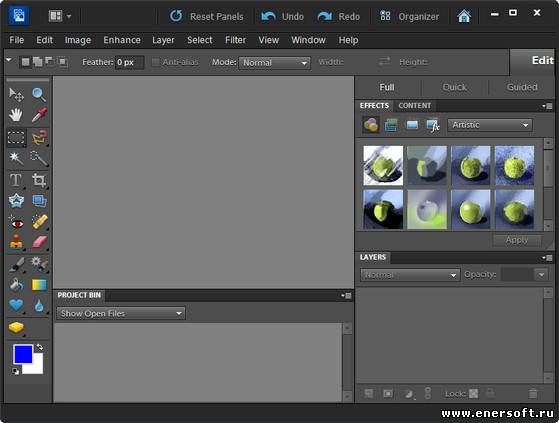This screenshot has height=423, width=559.
Task: Pick the Eyedropper tool
Action: pyautogui.click(x=39, y=115)
